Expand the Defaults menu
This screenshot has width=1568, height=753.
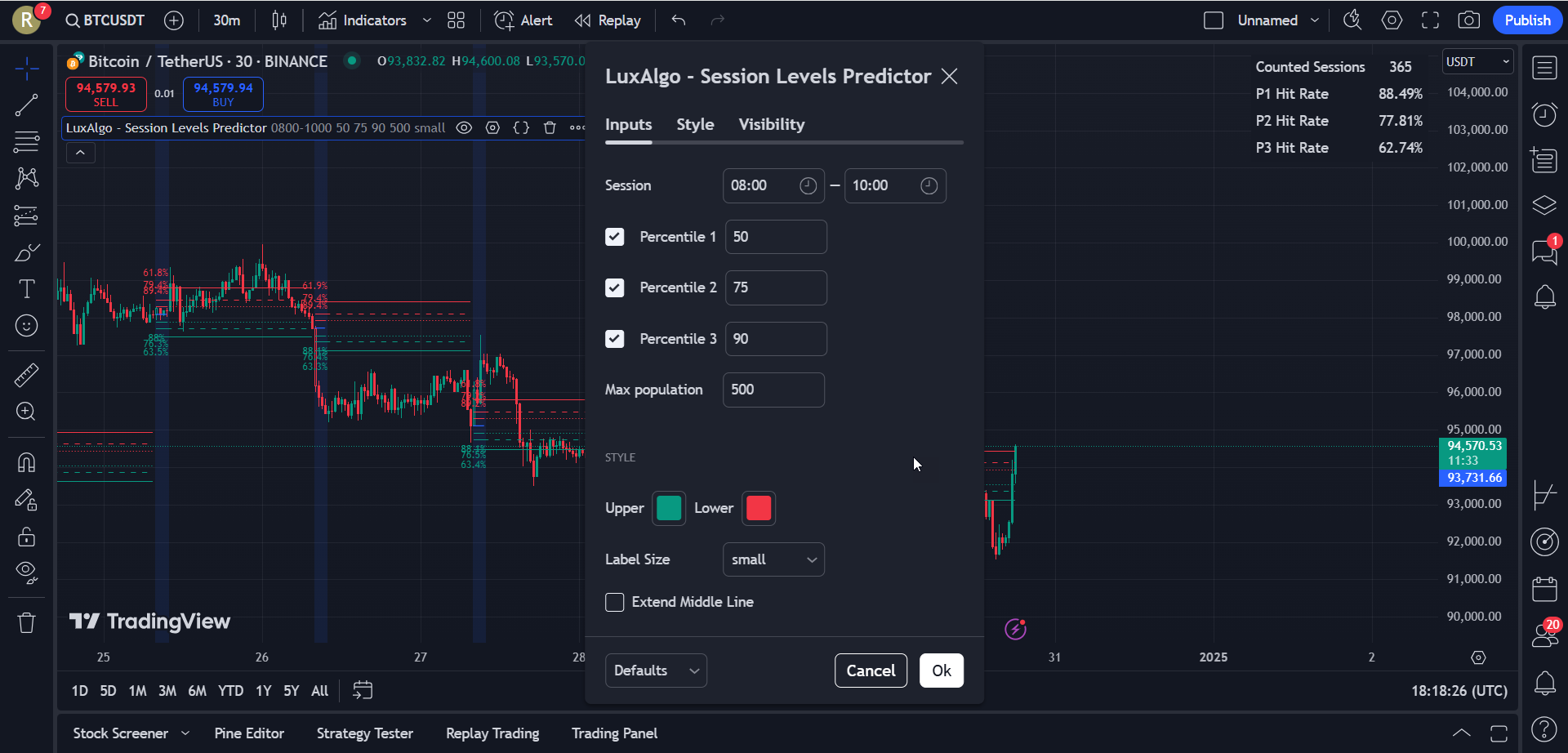click(655, 670)
